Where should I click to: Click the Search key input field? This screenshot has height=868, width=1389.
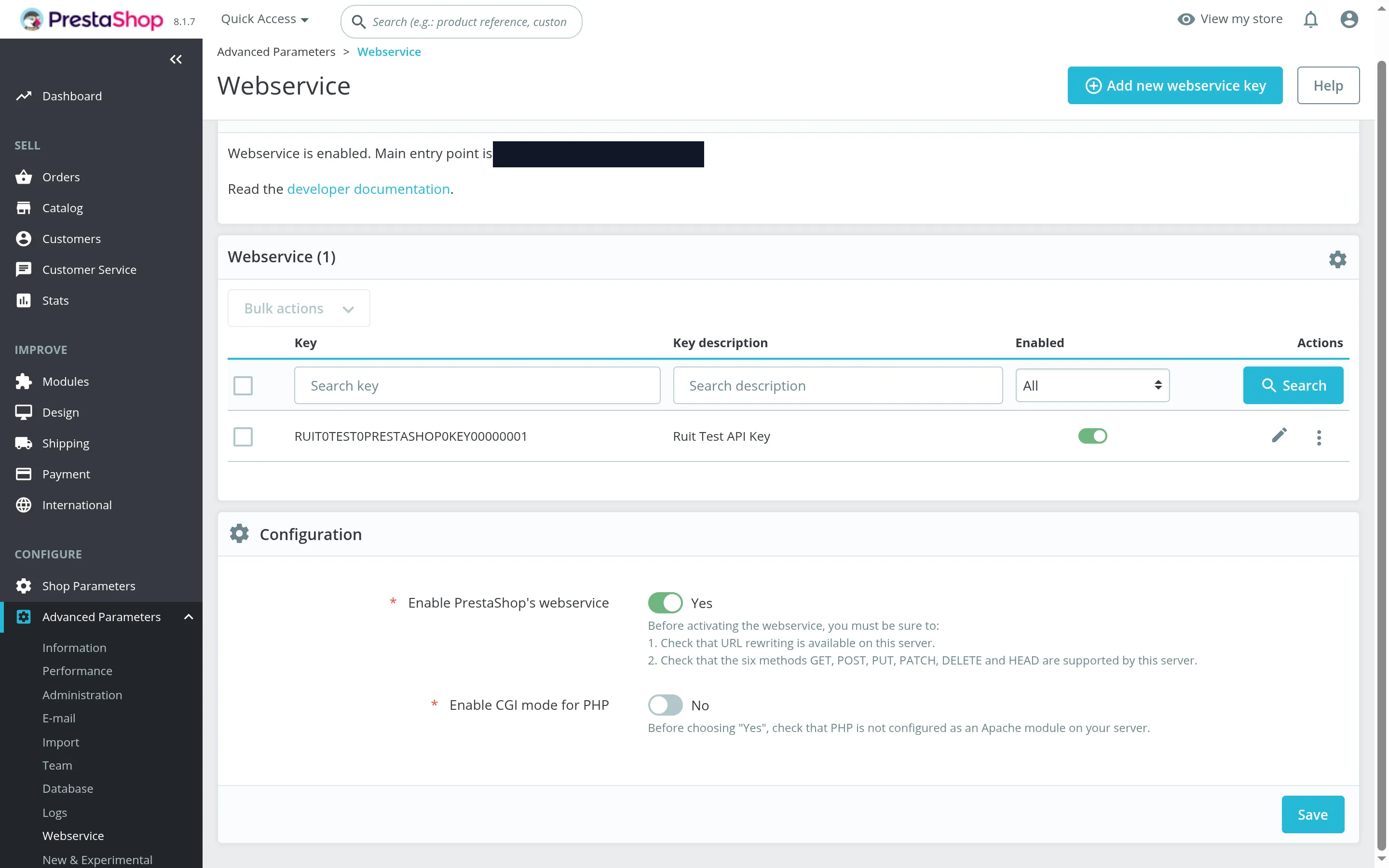tap(477, 386)
